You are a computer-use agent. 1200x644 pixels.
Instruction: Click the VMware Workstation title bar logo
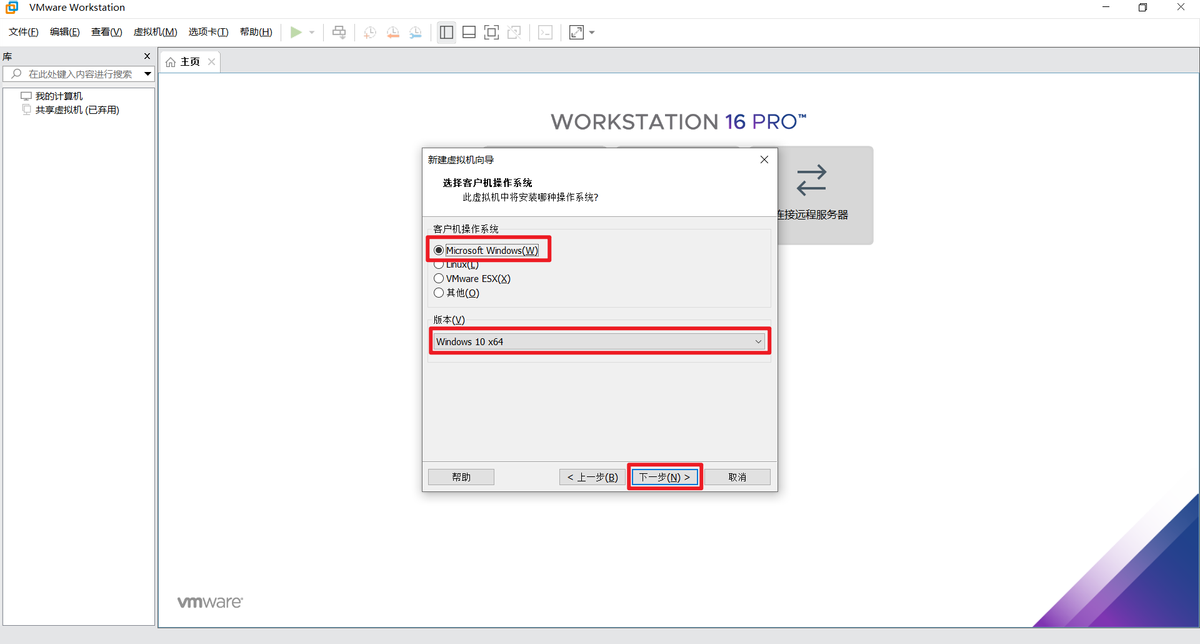10,7
